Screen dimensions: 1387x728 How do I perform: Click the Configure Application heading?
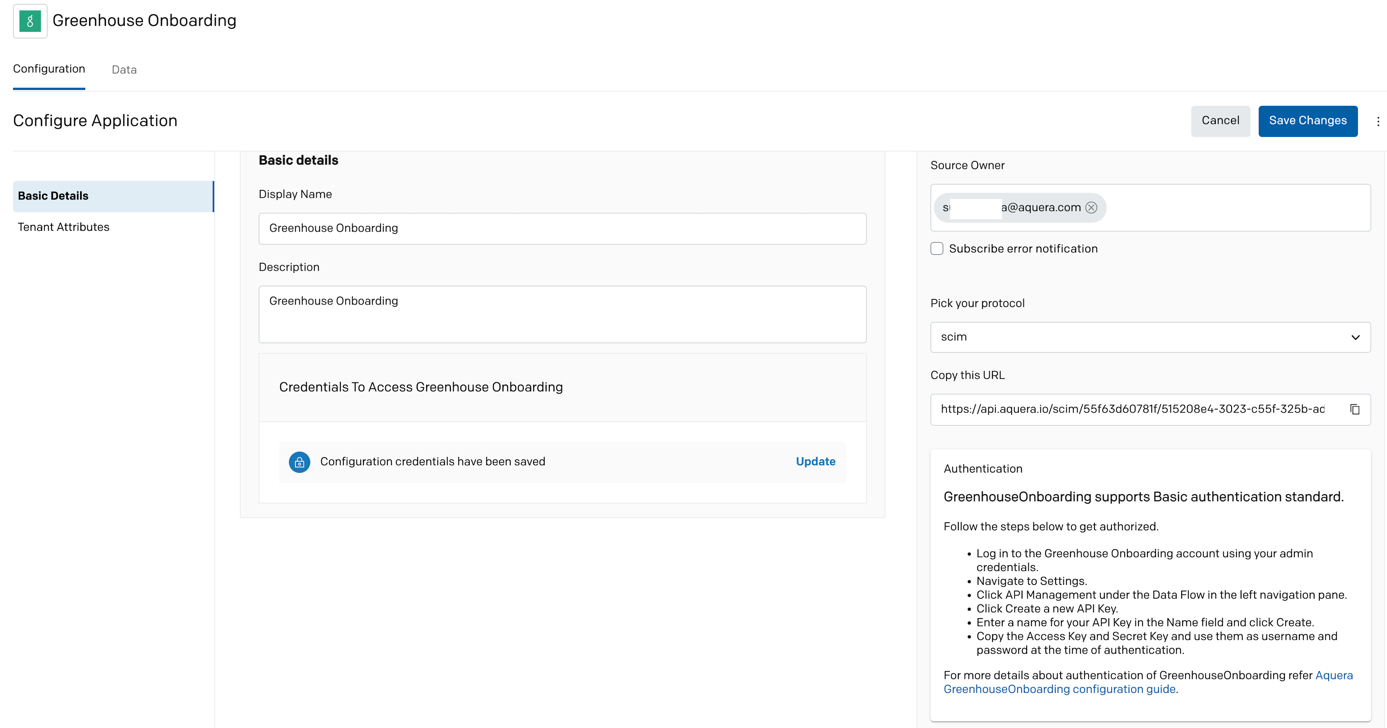click(x=95, y=121)
